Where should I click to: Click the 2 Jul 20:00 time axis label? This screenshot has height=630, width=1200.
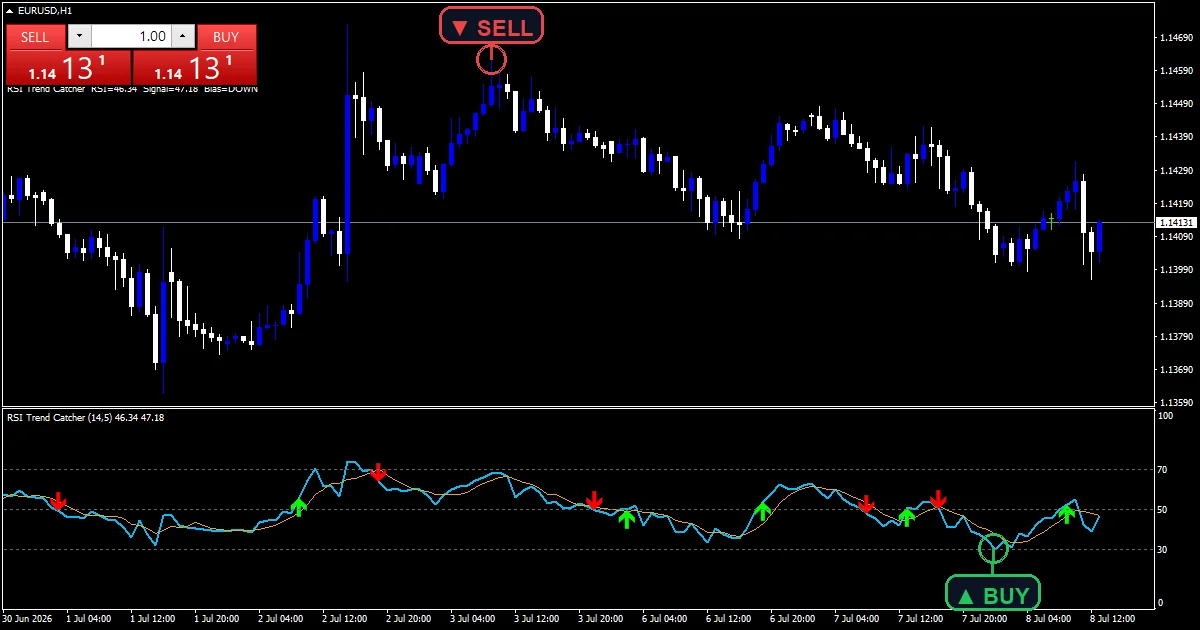(407, 620)
